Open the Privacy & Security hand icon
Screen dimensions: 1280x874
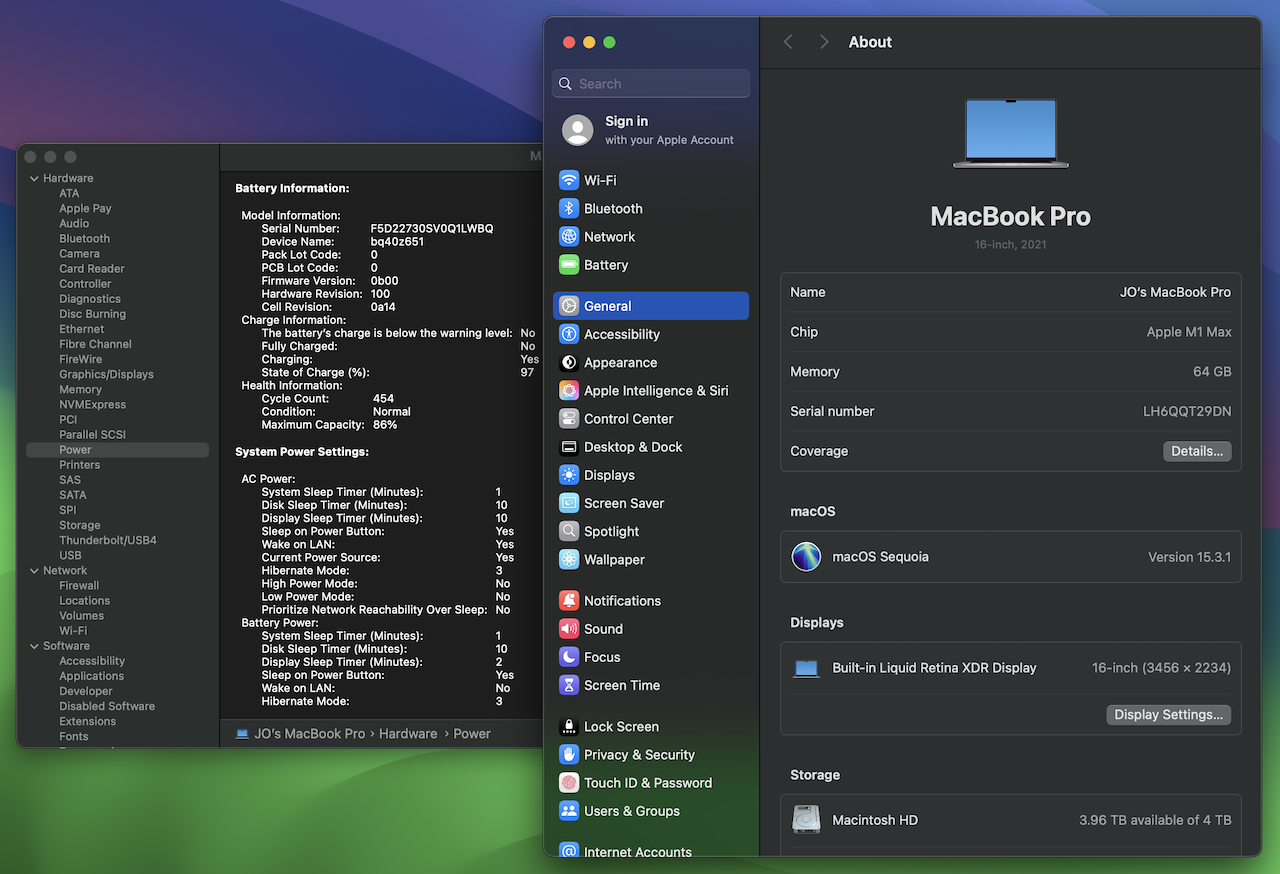(569, 754)
